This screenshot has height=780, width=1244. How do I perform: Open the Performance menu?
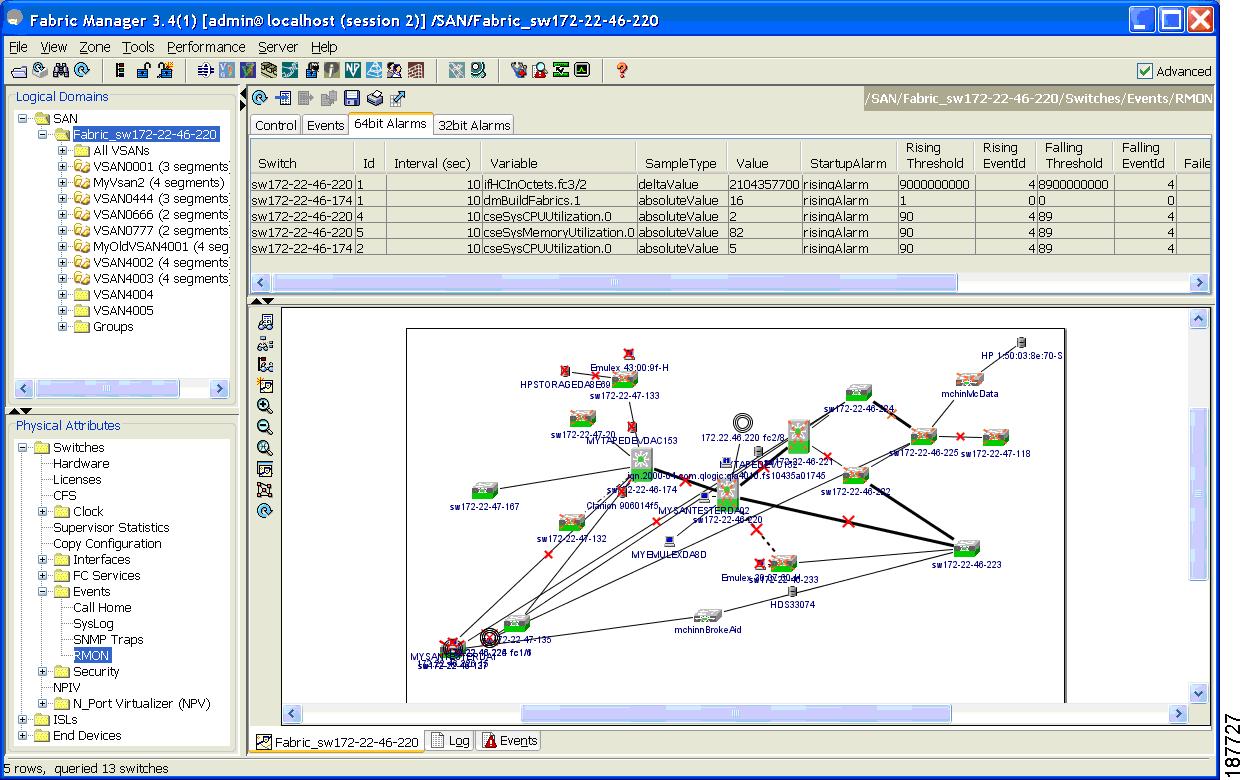coord(206,46)
